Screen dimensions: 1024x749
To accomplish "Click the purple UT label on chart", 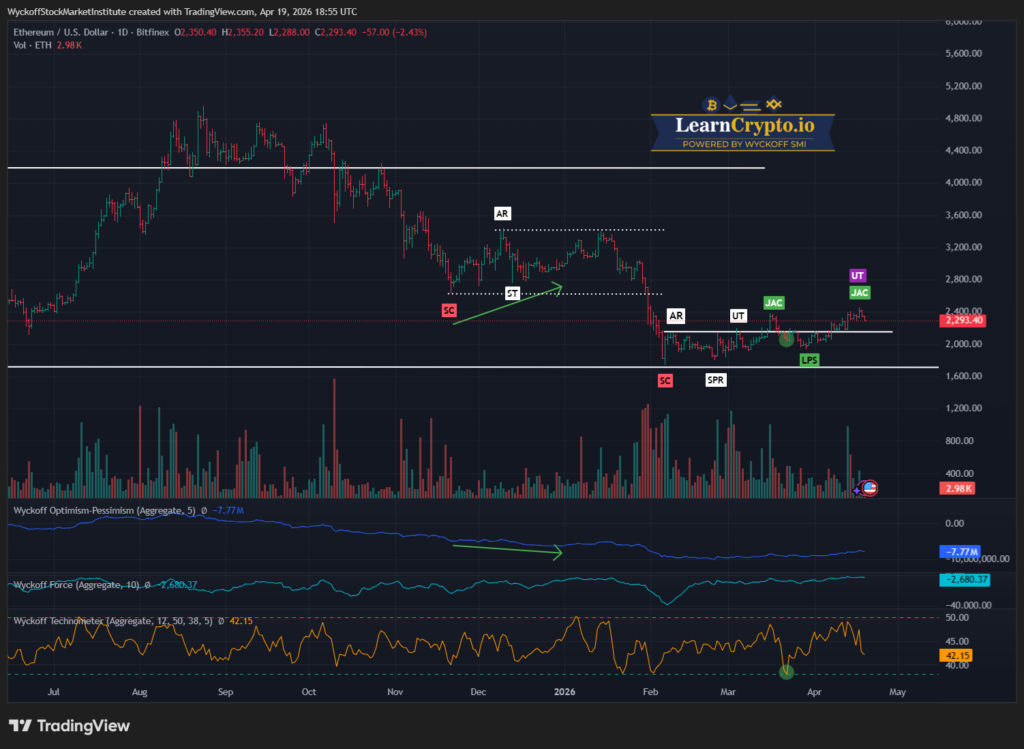I will [x=858, y=275].
